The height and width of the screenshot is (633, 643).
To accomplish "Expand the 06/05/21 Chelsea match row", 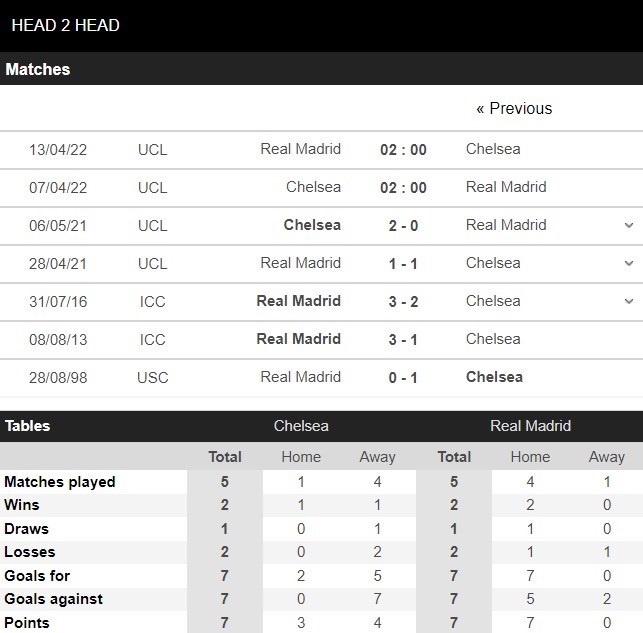I will click(628, 225).
